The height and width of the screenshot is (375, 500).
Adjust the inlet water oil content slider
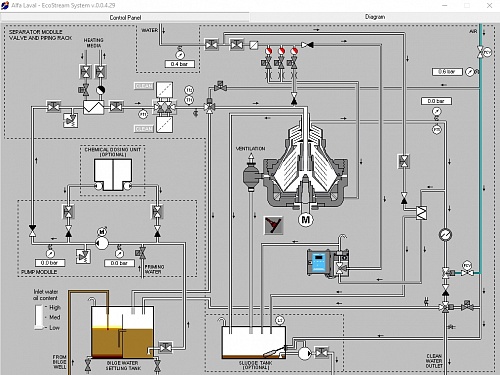(x=39, y=317)
